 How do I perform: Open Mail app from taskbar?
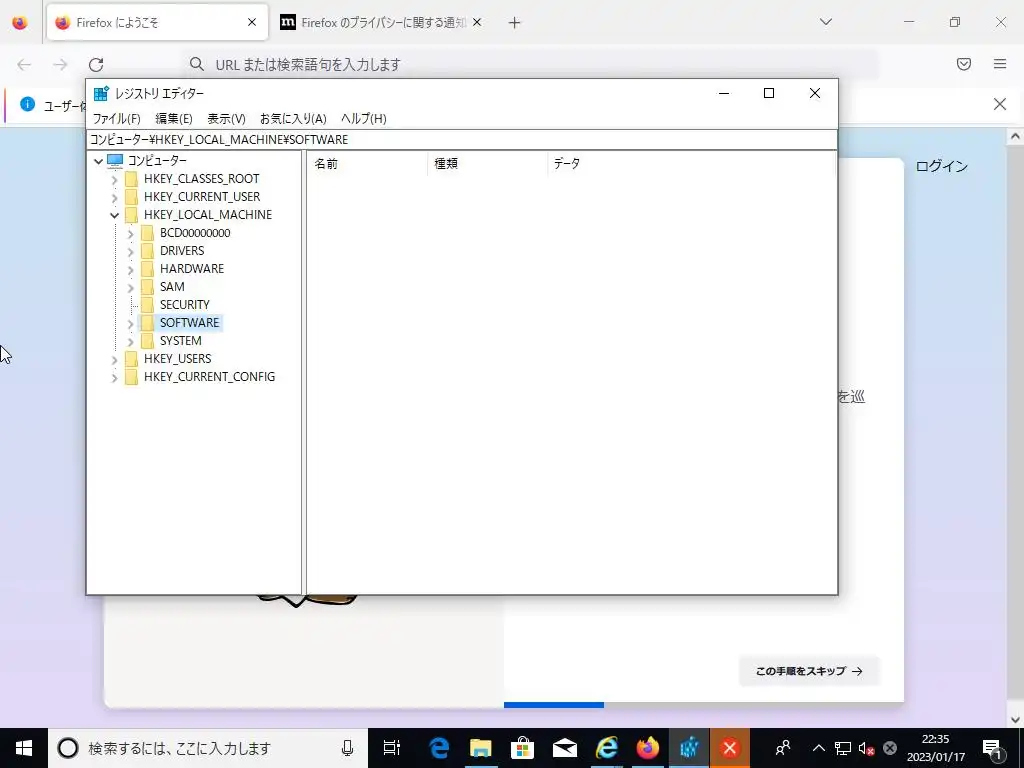(564, 748)
